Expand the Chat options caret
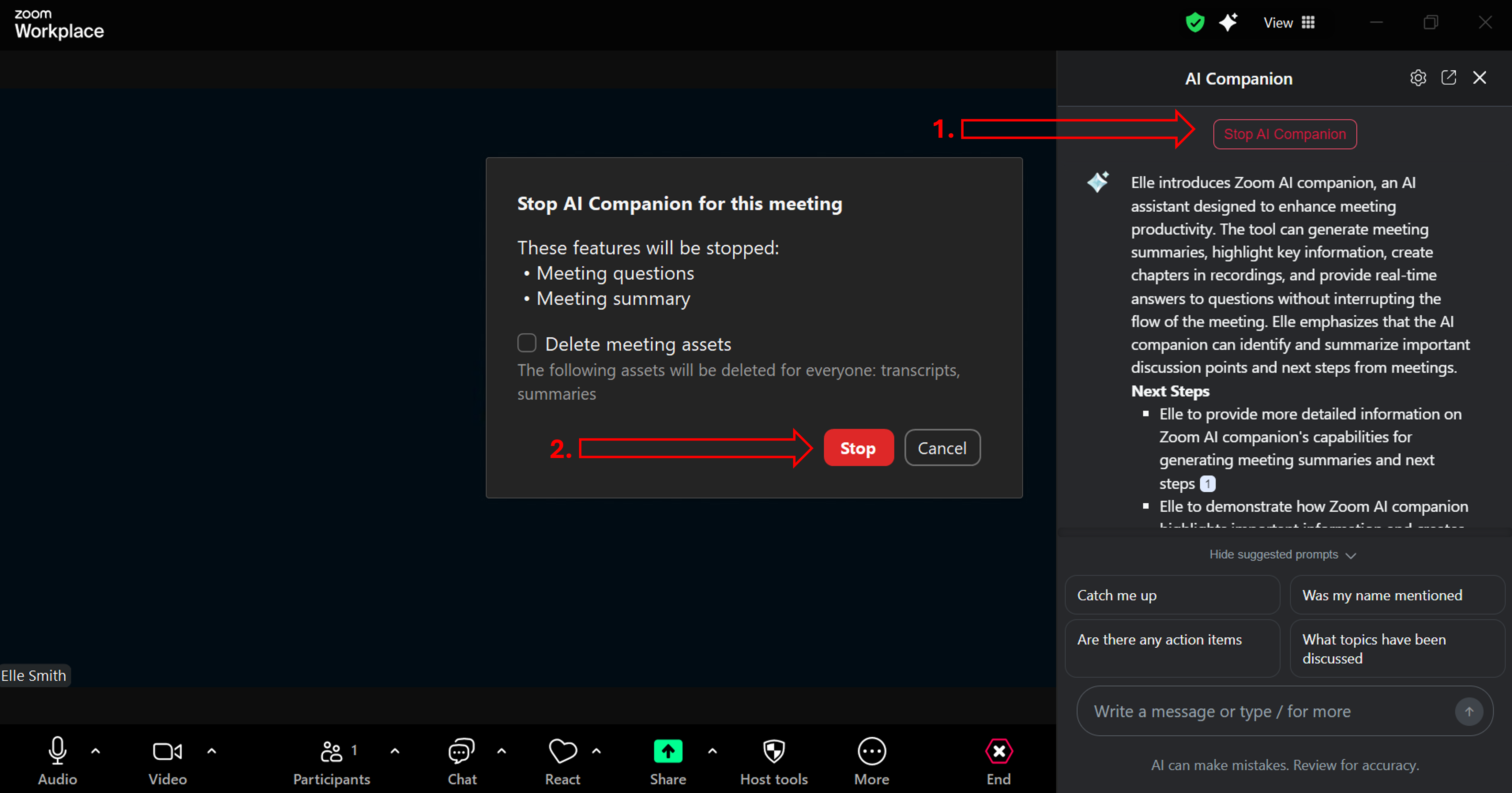 502,751
